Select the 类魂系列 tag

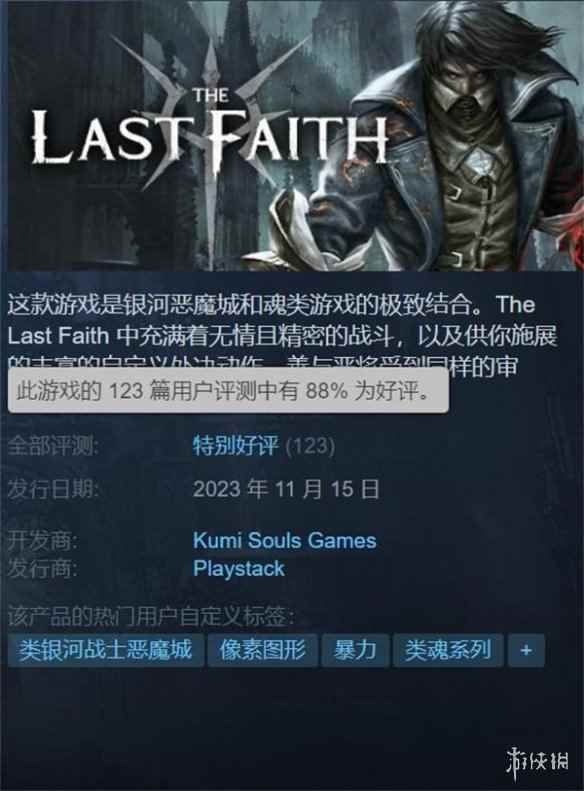point(448,650)
